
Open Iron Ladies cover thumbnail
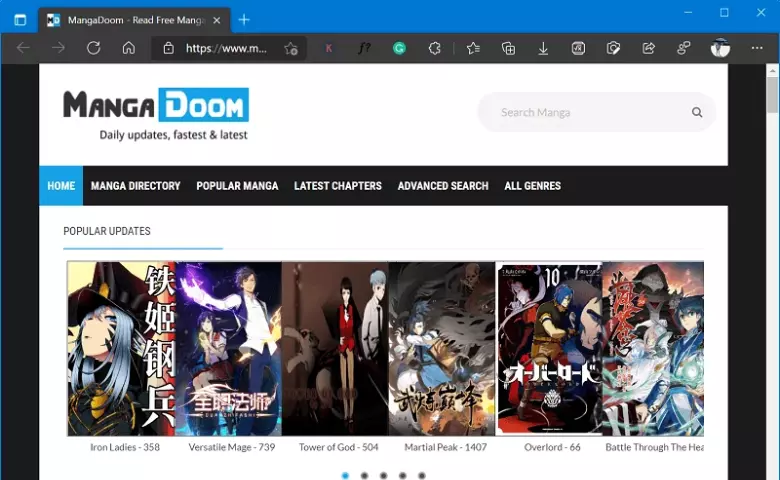click(x=121, y=349)
